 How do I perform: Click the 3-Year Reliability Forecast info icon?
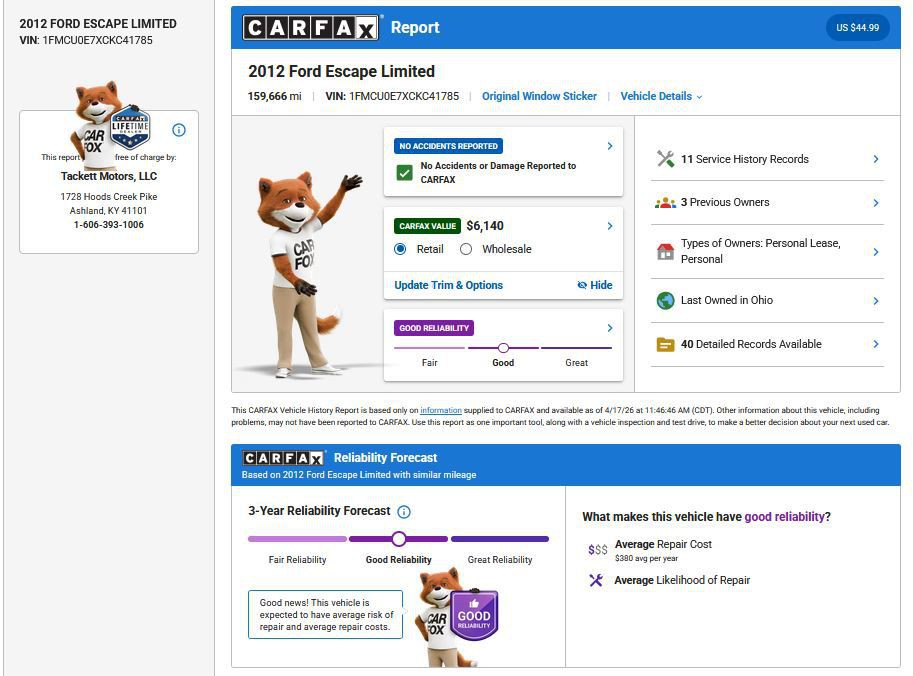[404, 512]
